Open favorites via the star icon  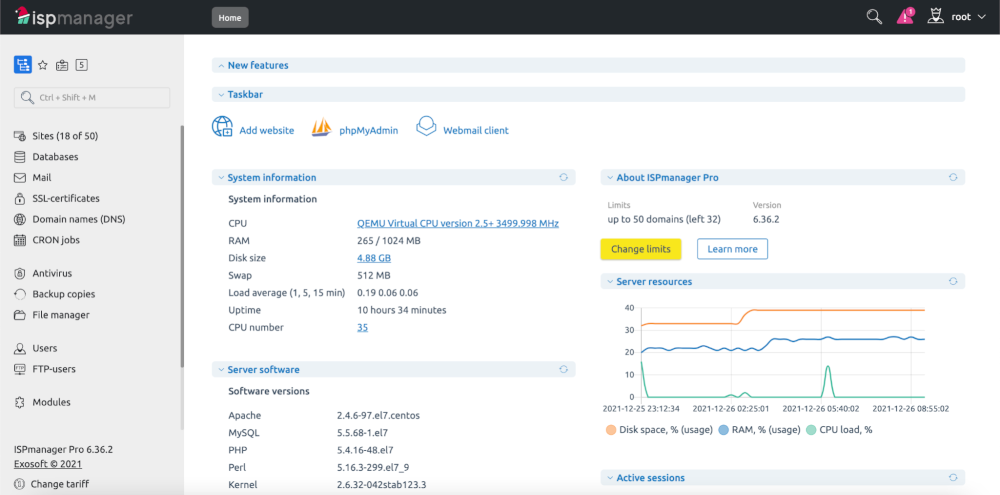click(42, 66)
